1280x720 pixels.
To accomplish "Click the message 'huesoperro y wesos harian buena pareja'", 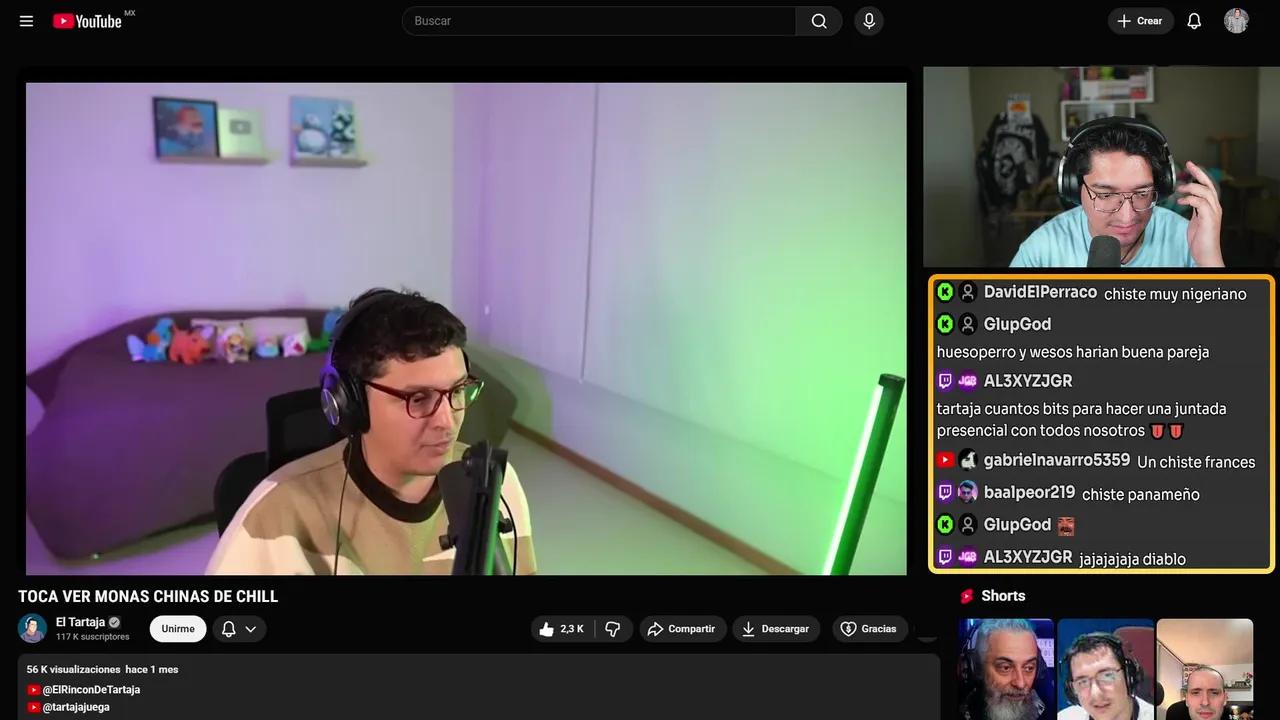I will [1073, 352].
